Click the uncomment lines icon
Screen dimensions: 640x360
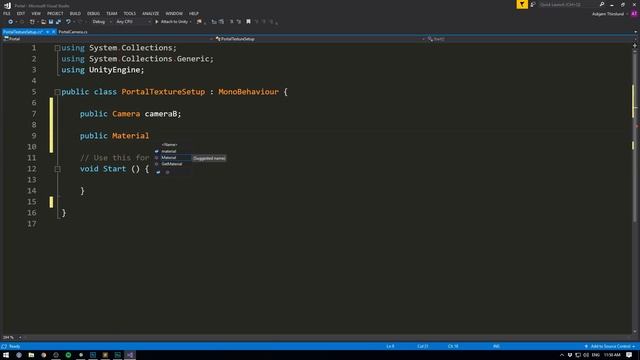[239, 22]
